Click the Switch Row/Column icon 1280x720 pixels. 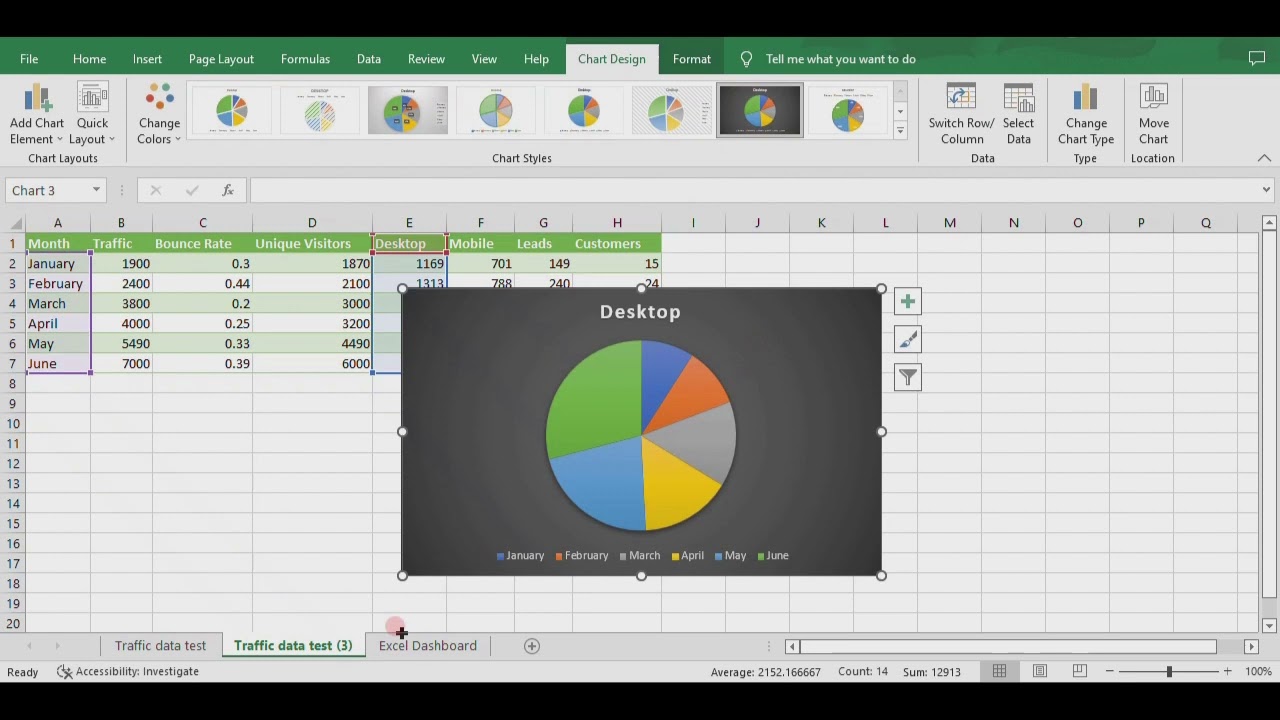coord(961,100)
